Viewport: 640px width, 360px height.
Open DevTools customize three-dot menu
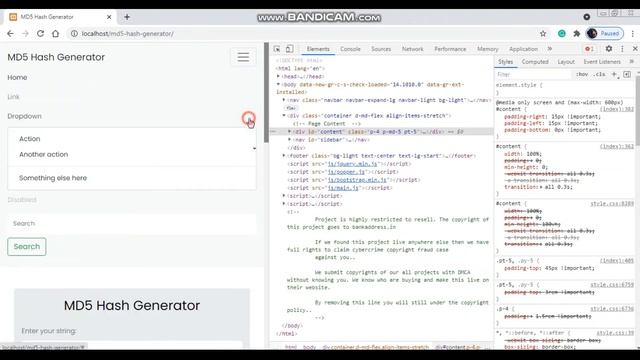(622, 49)
